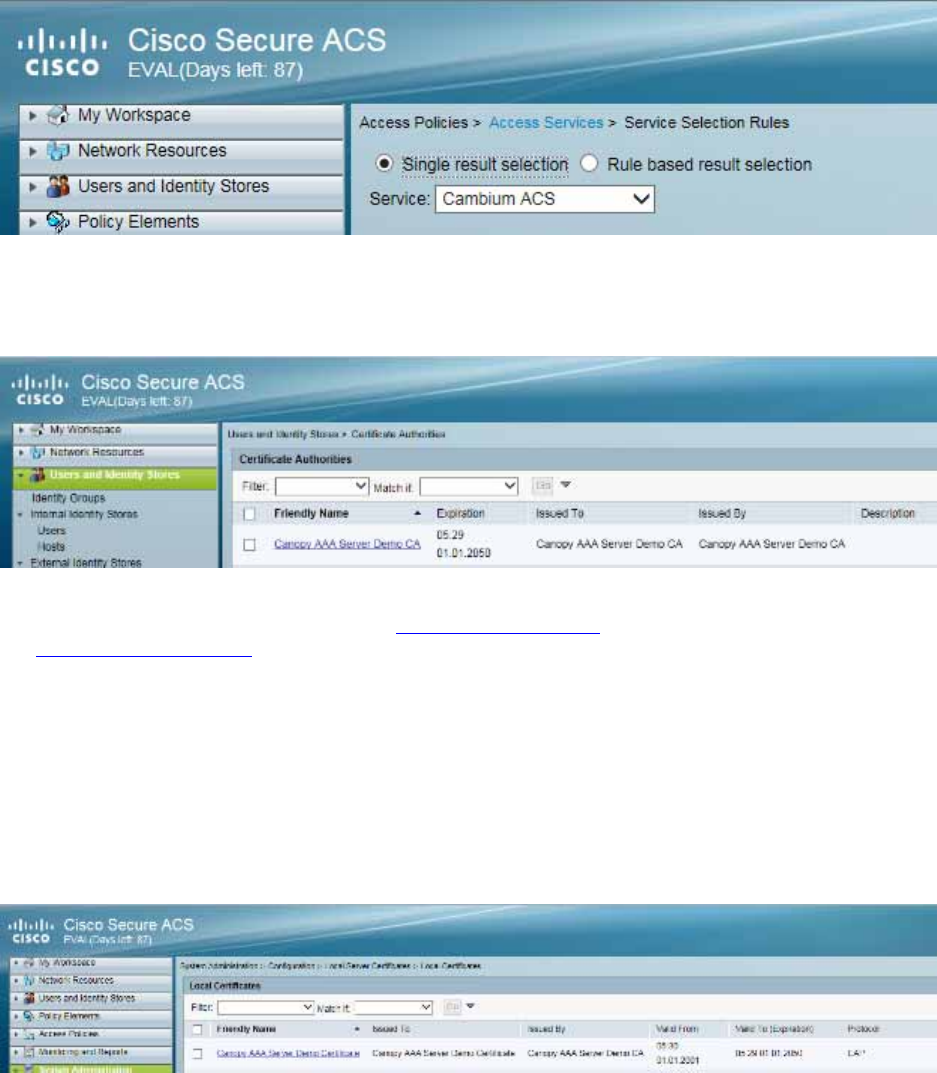This screenshot has height=1073, width=937.
Task: Expand Network Resources arrow in top screenshot
Action: [x=32, y=151]
